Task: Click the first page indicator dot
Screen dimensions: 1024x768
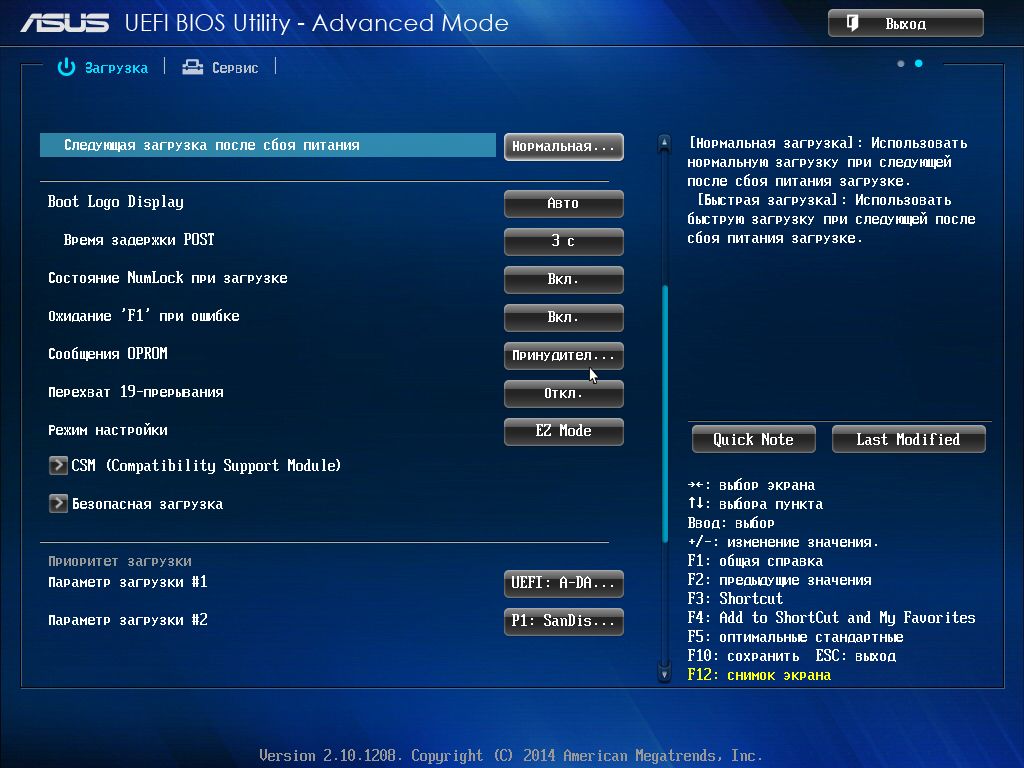Action: point(901,63)
